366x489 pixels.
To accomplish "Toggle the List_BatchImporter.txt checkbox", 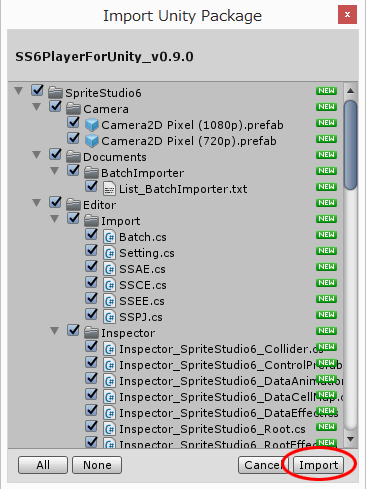I will click(x=91, y=186).
